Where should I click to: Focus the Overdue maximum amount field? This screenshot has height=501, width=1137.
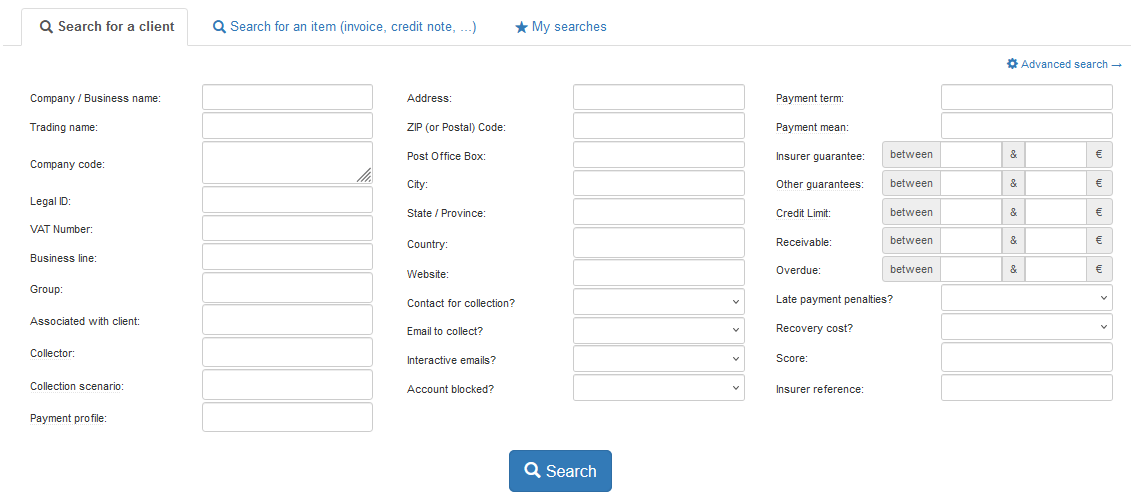(1055, 269)
